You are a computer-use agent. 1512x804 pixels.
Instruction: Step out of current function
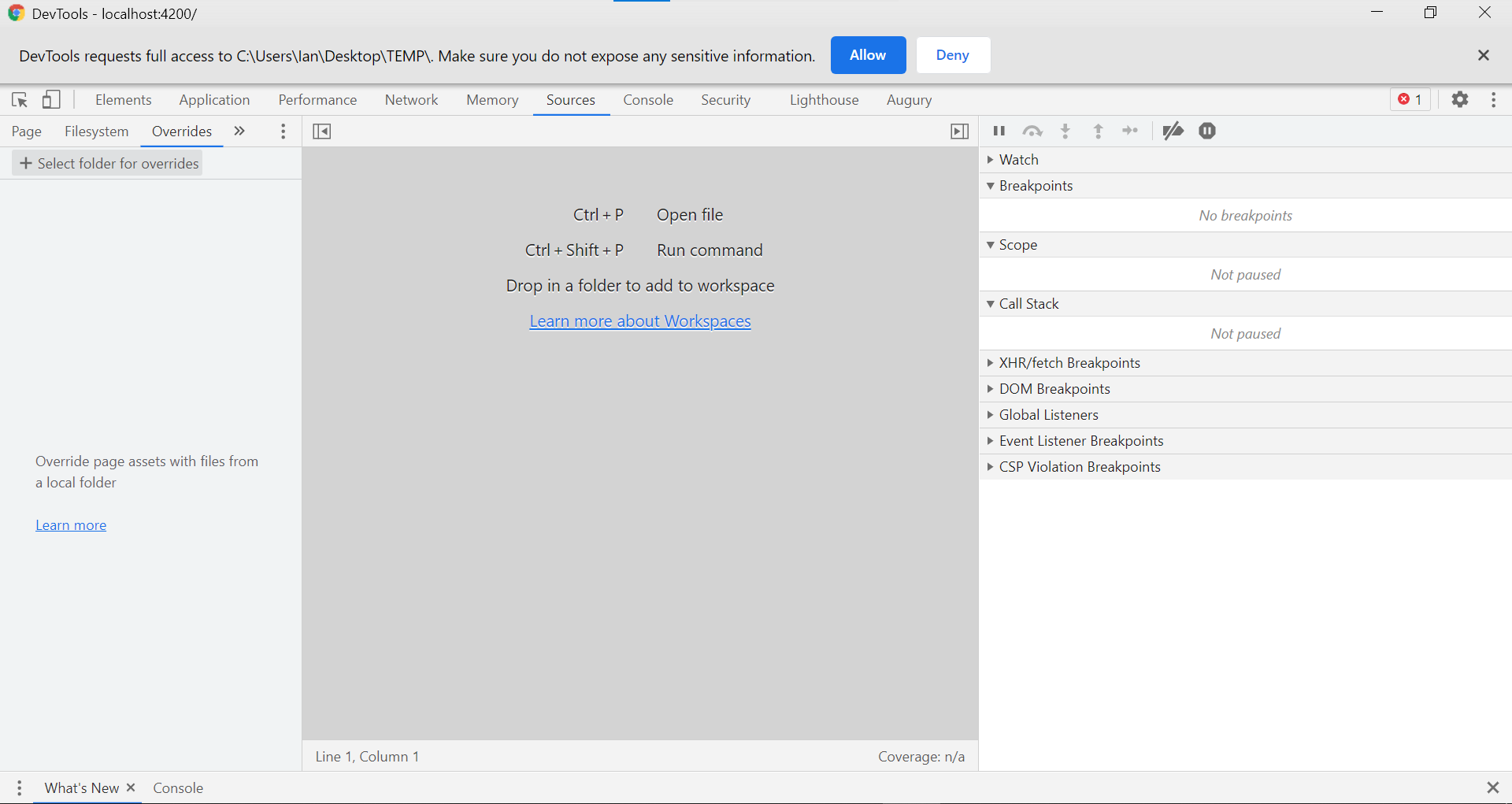pos(1099,131)
